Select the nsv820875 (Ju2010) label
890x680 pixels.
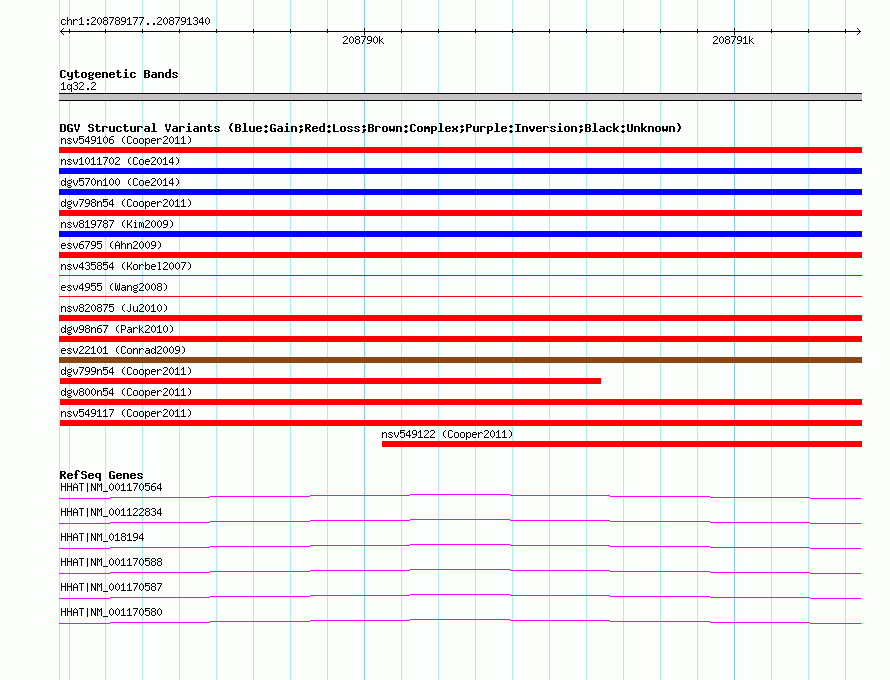point(114,308)
